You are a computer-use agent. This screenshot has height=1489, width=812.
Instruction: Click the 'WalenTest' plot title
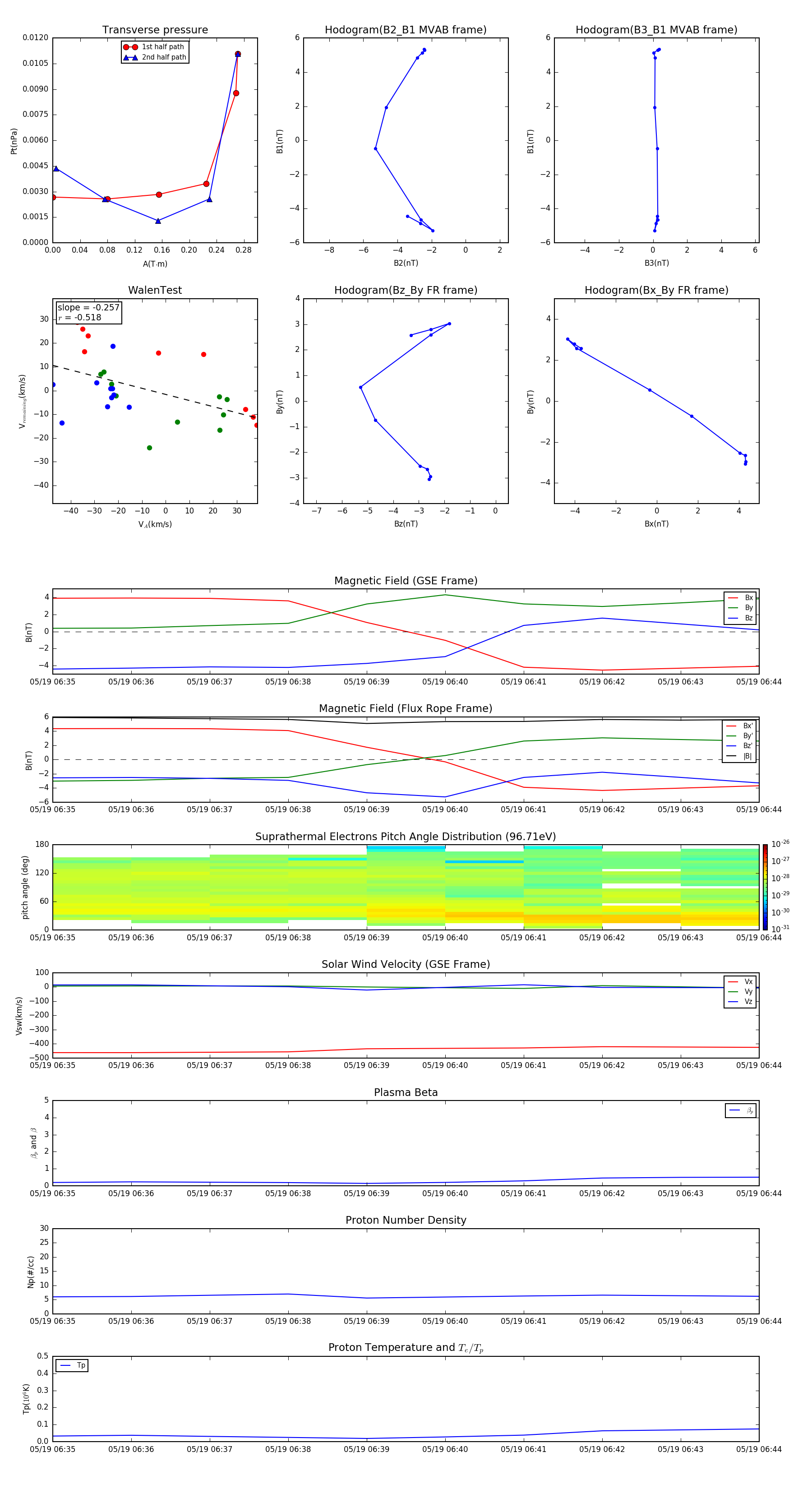tap(155, 290)
